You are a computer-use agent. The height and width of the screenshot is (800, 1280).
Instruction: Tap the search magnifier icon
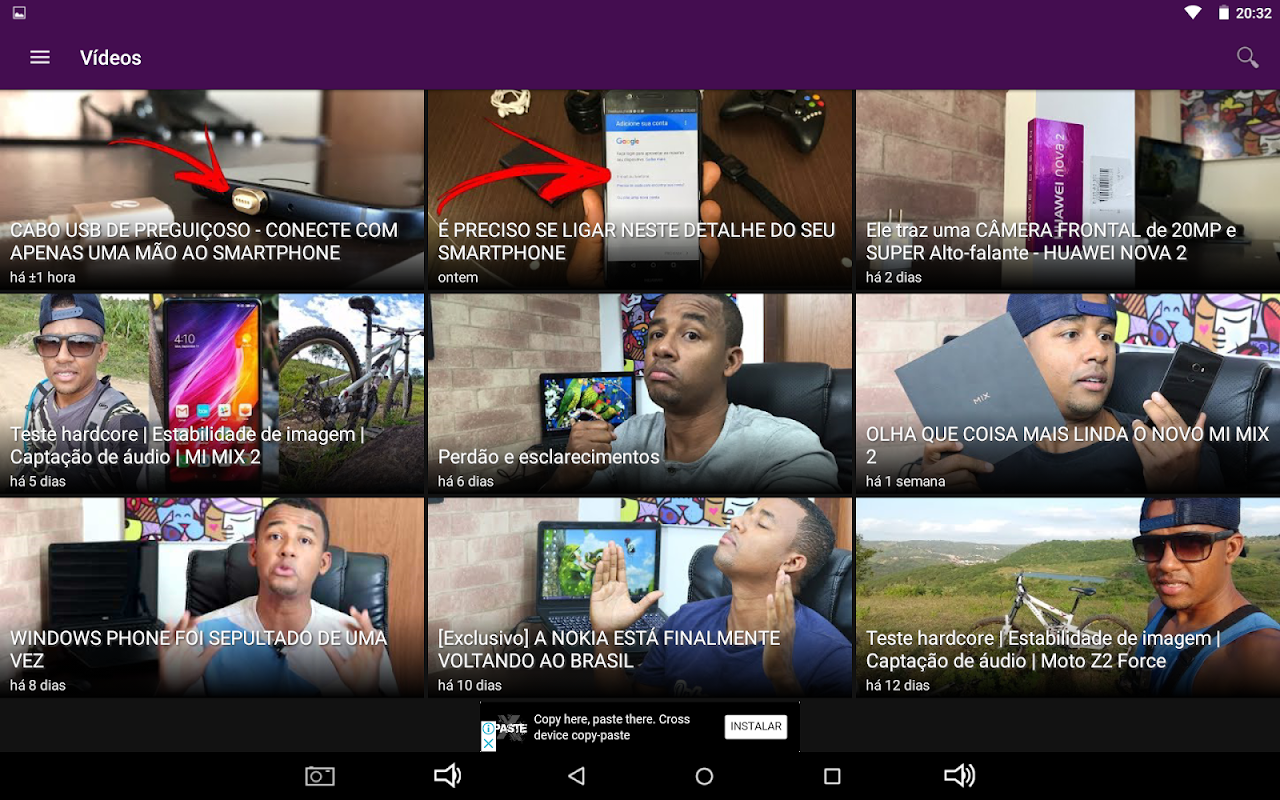pyautogui.click(x=1247, y=58)
